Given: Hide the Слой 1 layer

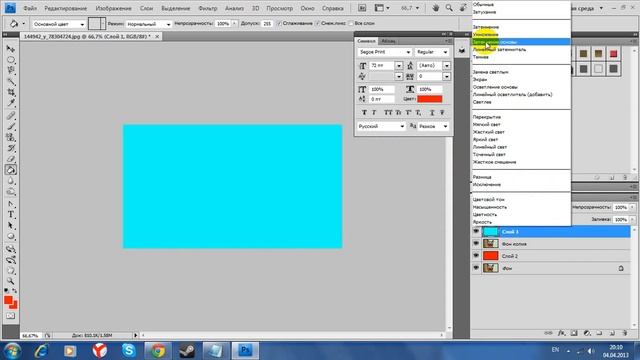Looking at the screenshot, I should click(476, 231).
